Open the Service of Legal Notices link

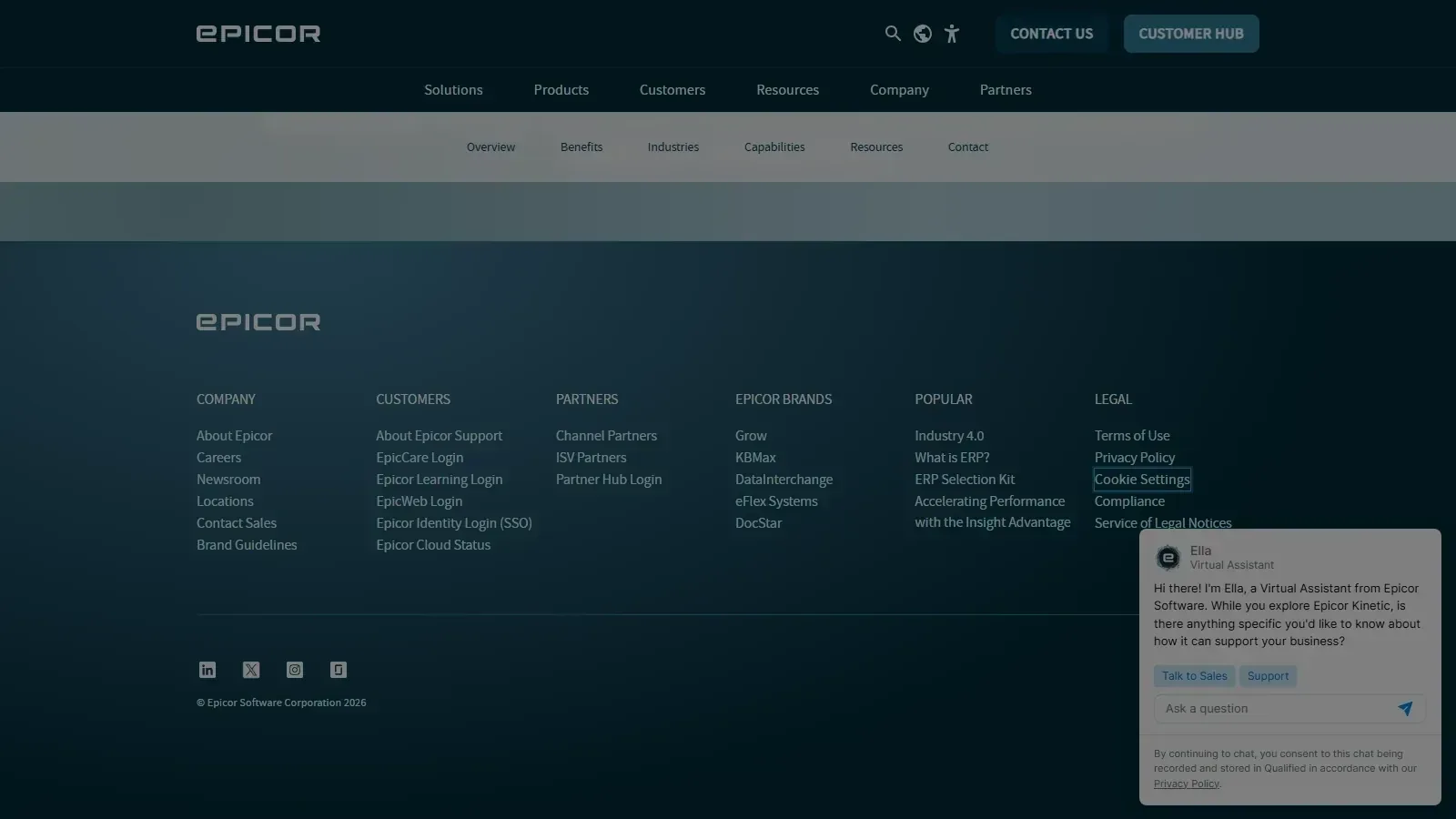point(1163,523)
